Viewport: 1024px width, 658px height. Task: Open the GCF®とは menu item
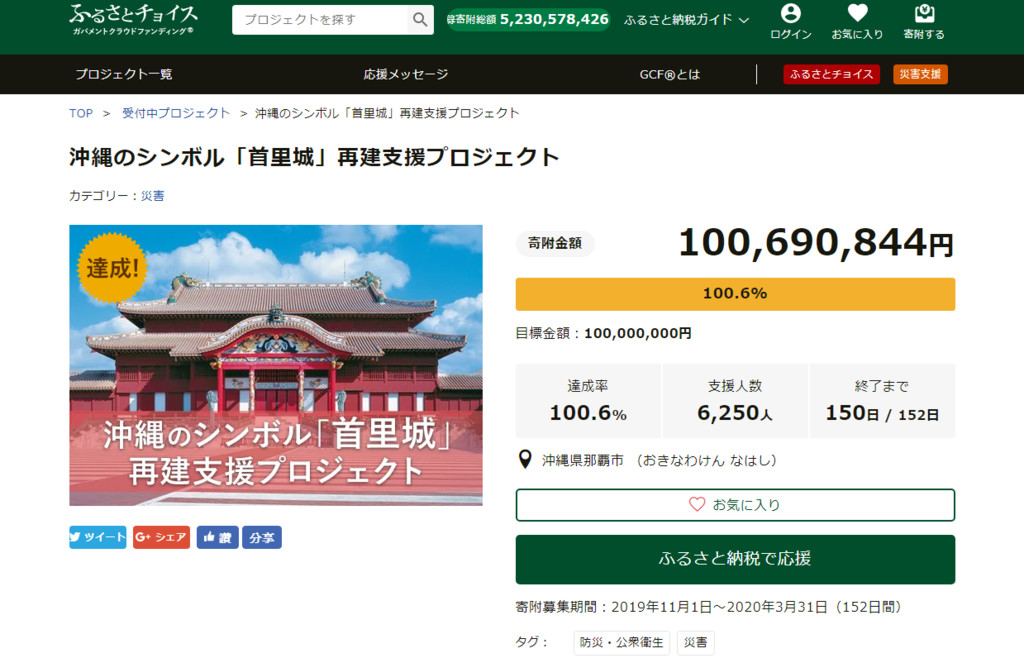pyautogui.click(x=670, y=74)
